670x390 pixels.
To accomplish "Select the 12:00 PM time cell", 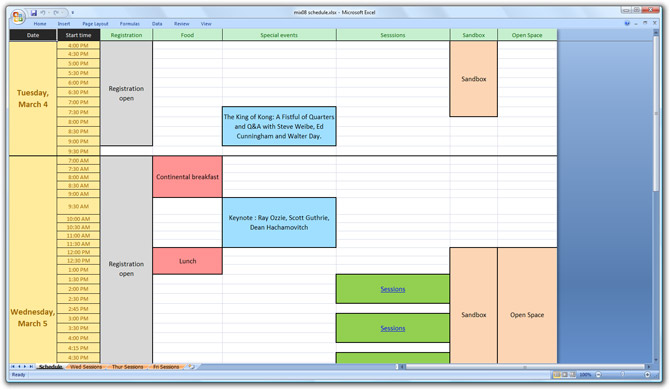I will (x=78, y=252).
